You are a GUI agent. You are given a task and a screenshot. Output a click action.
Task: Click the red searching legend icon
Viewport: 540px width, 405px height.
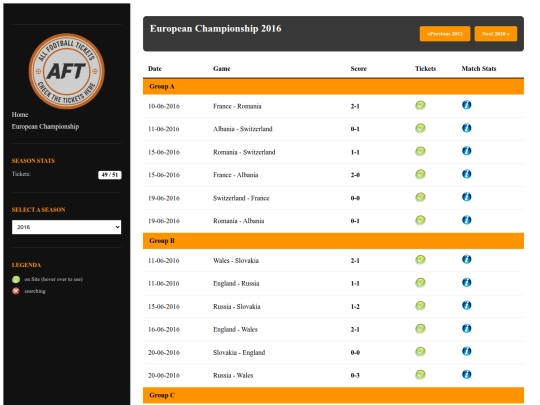point(16,291)
